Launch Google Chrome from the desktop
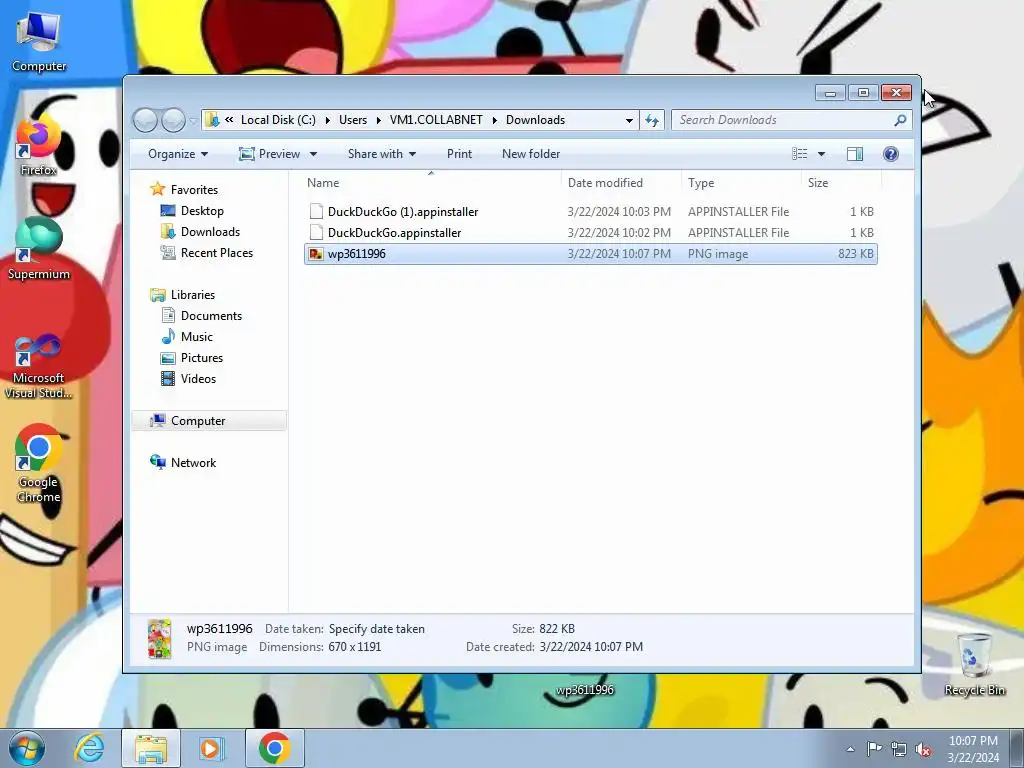The width and height of the screenshot is (1024, 768). tap(39, 464)
